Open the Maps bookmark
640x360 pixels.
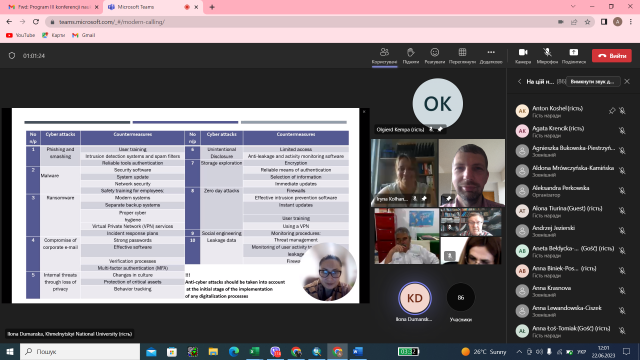(53, 35)
